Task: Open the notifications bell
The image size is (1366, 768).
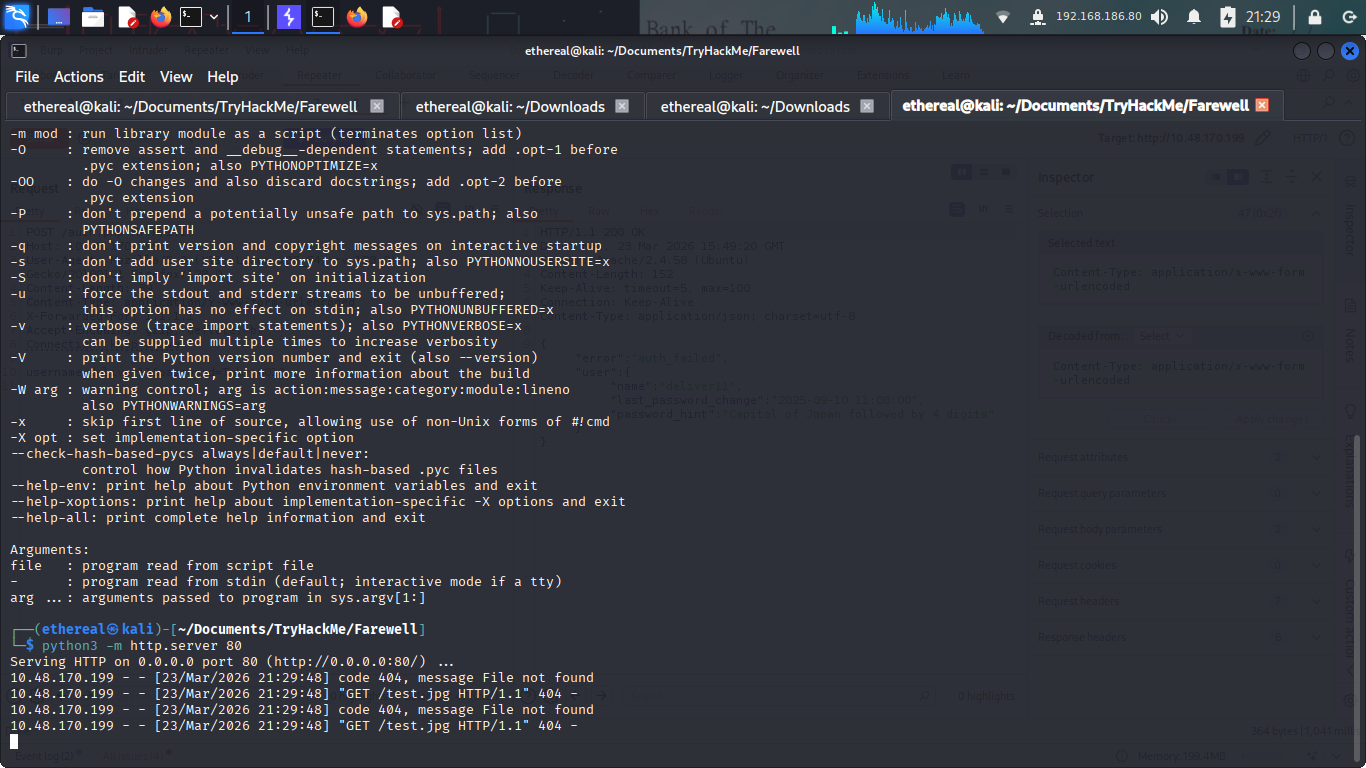Action: (x=1194, y=17)
